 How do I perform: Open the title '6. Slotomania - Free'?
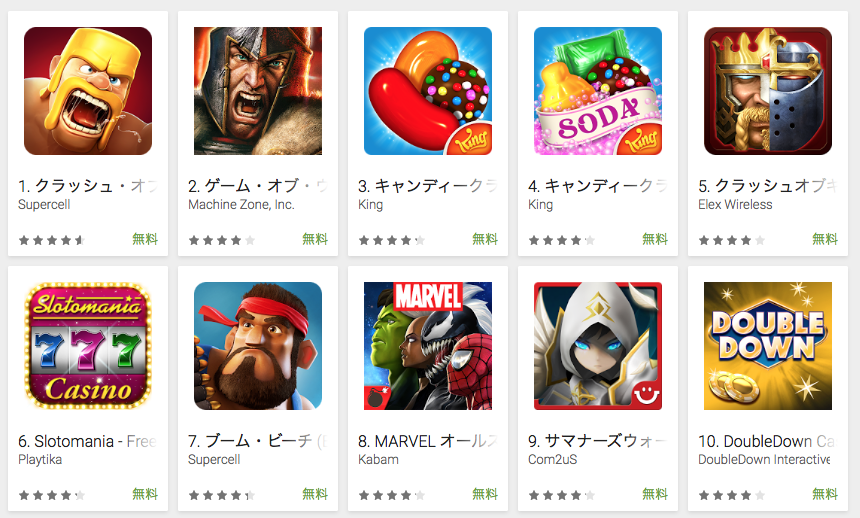coord(88,441)
